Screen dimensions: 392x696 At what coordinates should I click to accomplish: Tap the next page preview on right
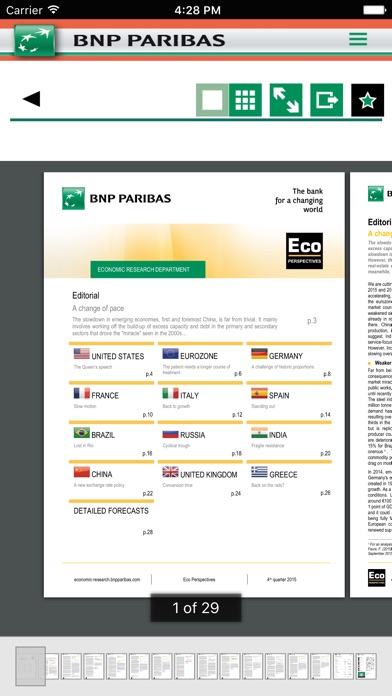click(x=371, y=384)
